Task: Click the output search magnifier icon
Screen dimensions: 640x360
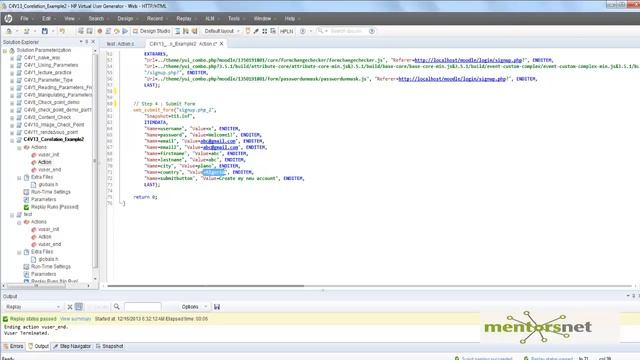Action: [x=117, y=307]
